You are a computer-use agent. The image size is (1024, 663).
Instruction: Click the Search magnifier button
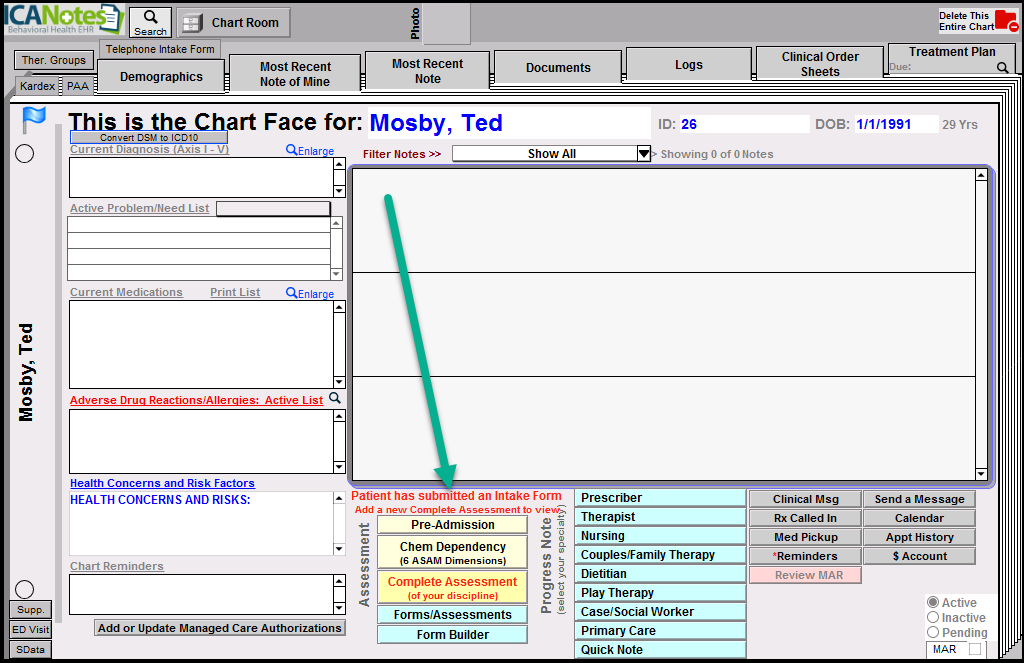click(151, 22)
